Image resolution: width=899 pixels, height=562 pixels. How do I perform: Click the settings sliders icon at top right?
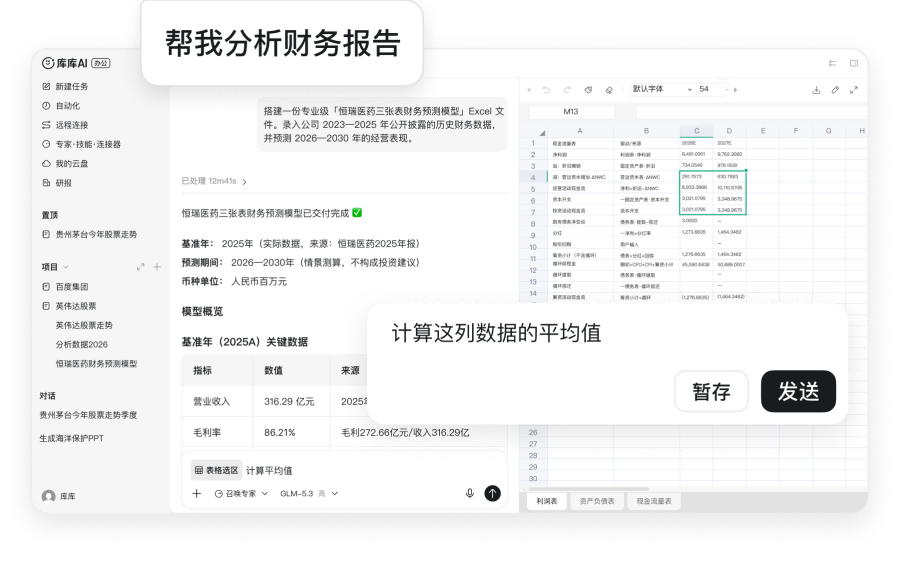(x=832, y=63)
